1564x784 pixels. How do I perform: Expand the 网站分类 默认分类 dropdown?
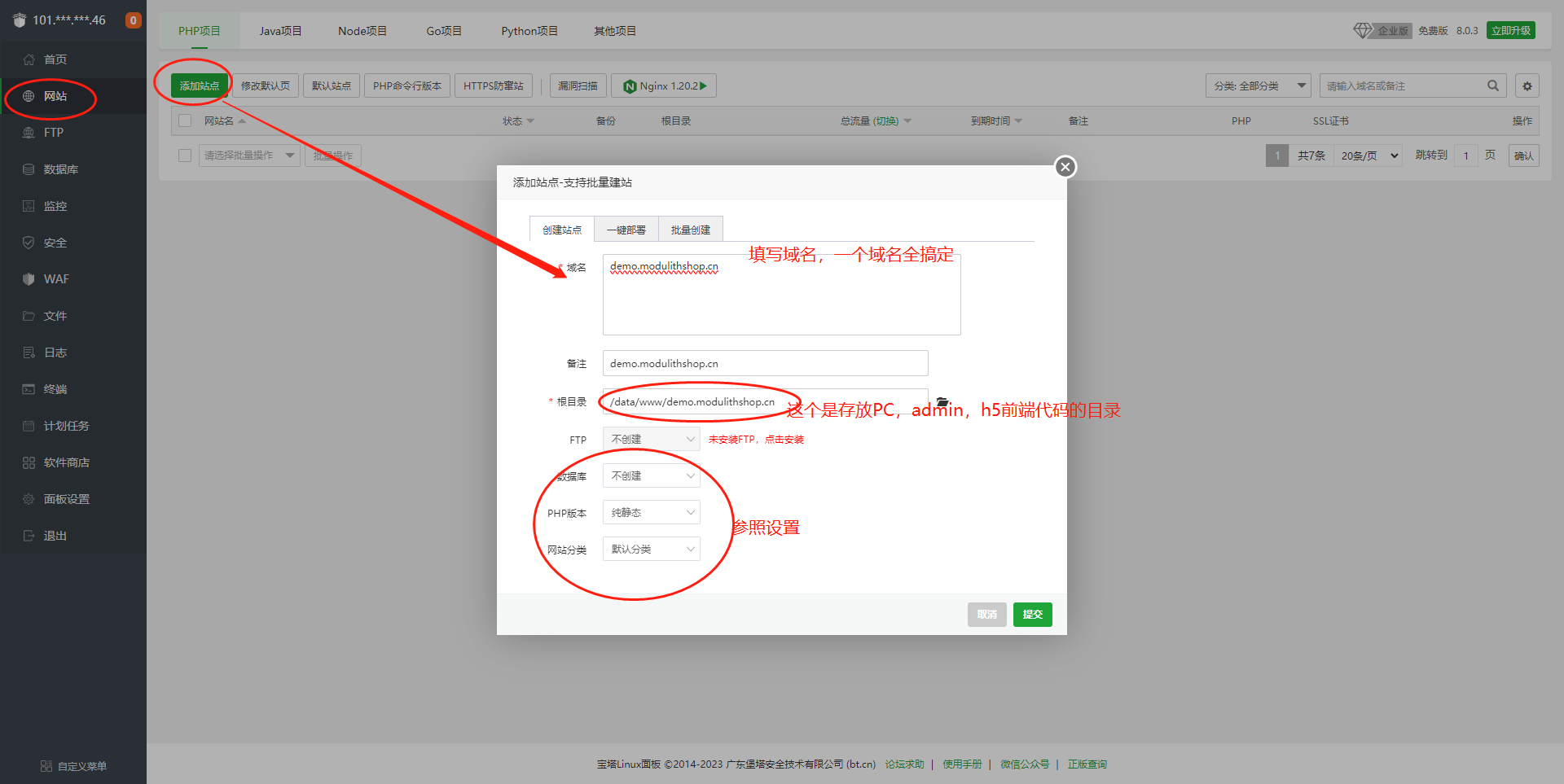651,549
